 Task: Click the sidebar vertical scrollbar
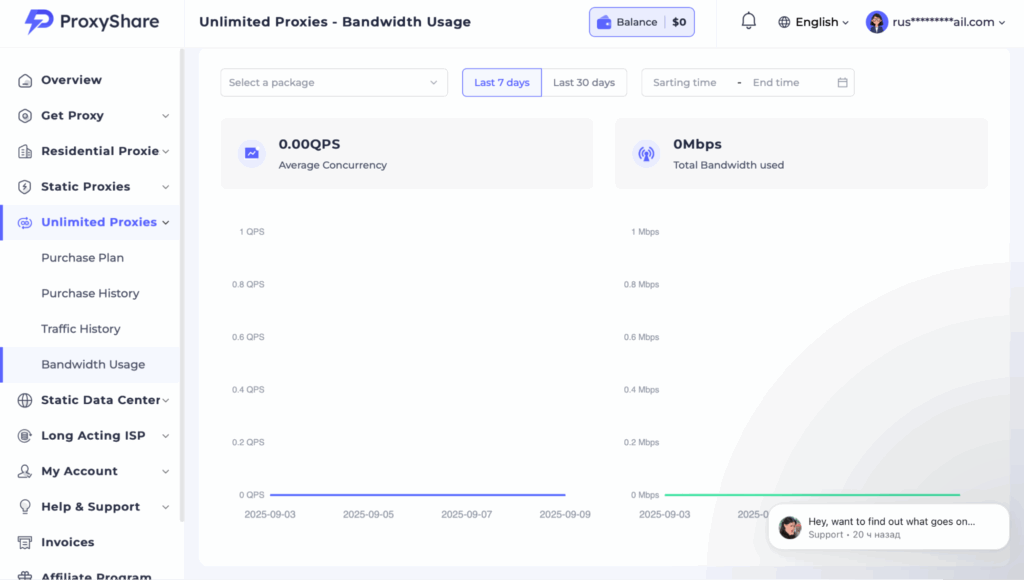[182, 285]
